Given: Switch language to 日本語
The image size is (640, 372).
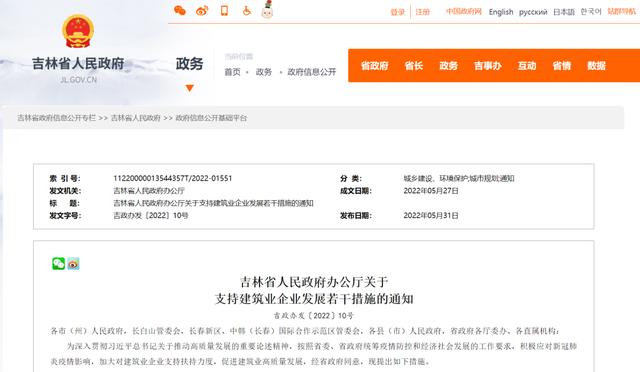Looking at the screenshot, I should pos(564,12).
